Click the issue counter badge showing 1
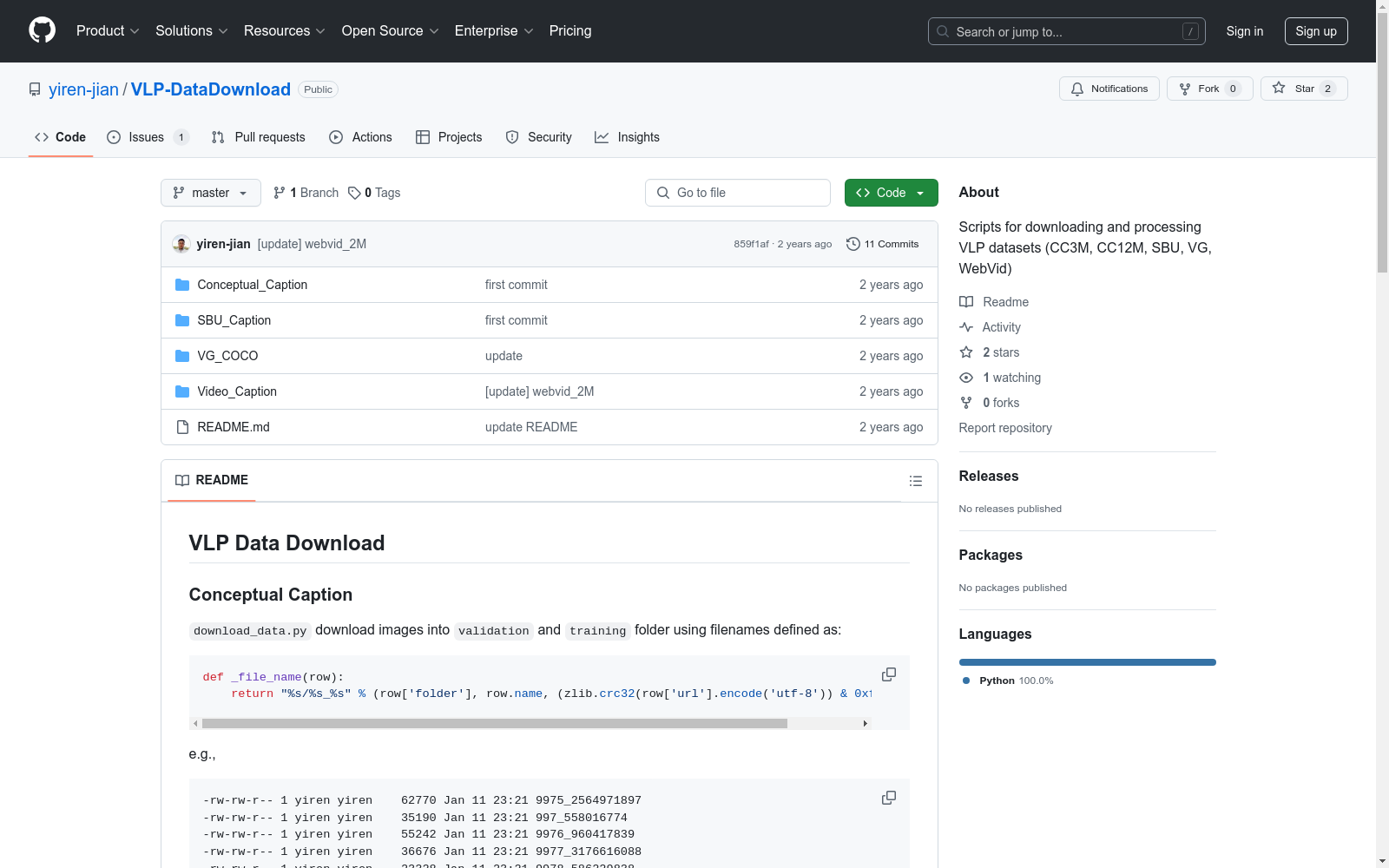1389x868 pixels. (x=181, y=137)
